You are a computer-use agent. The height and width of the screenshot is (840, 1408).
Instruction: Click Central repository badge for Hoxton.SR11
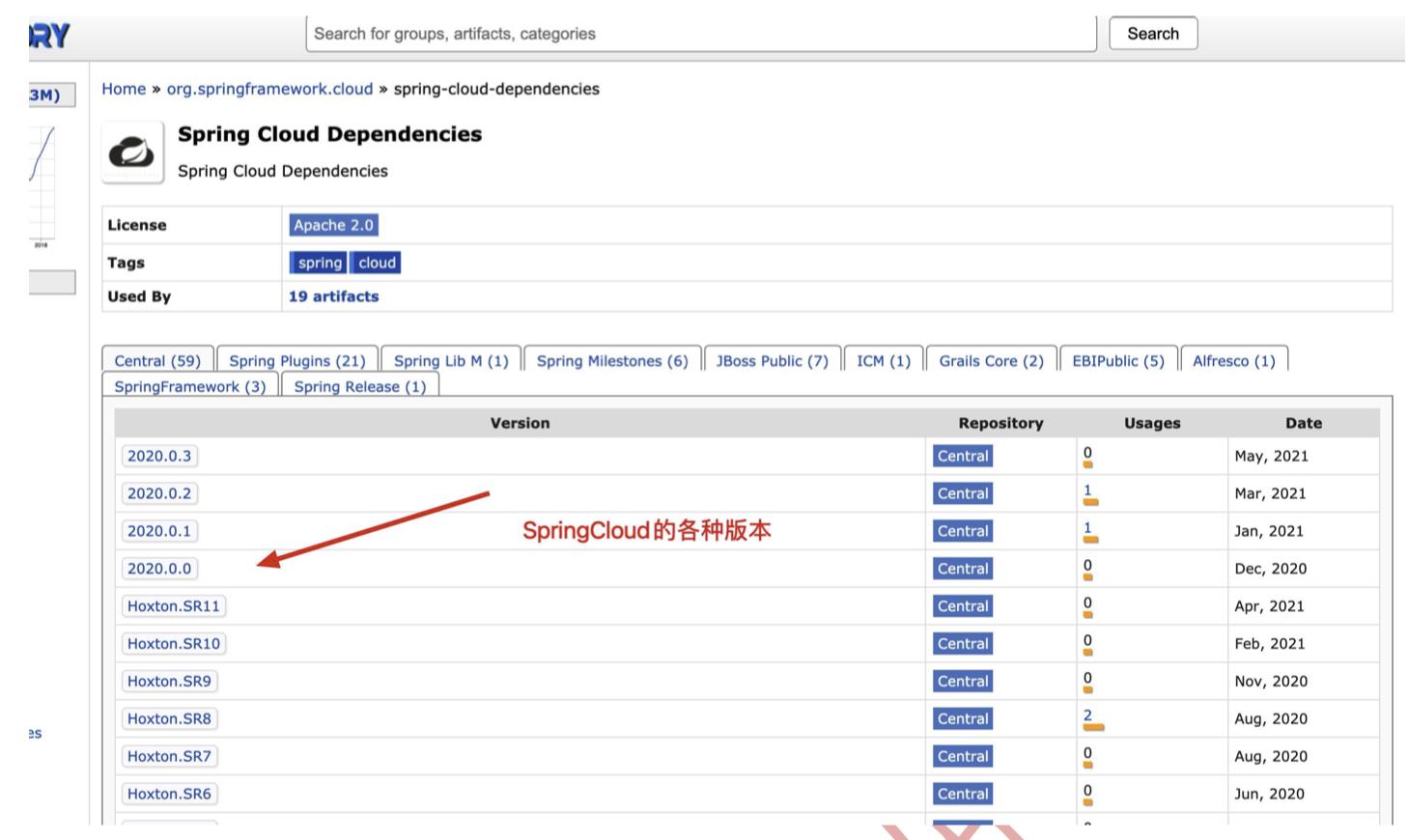point(963,606)
